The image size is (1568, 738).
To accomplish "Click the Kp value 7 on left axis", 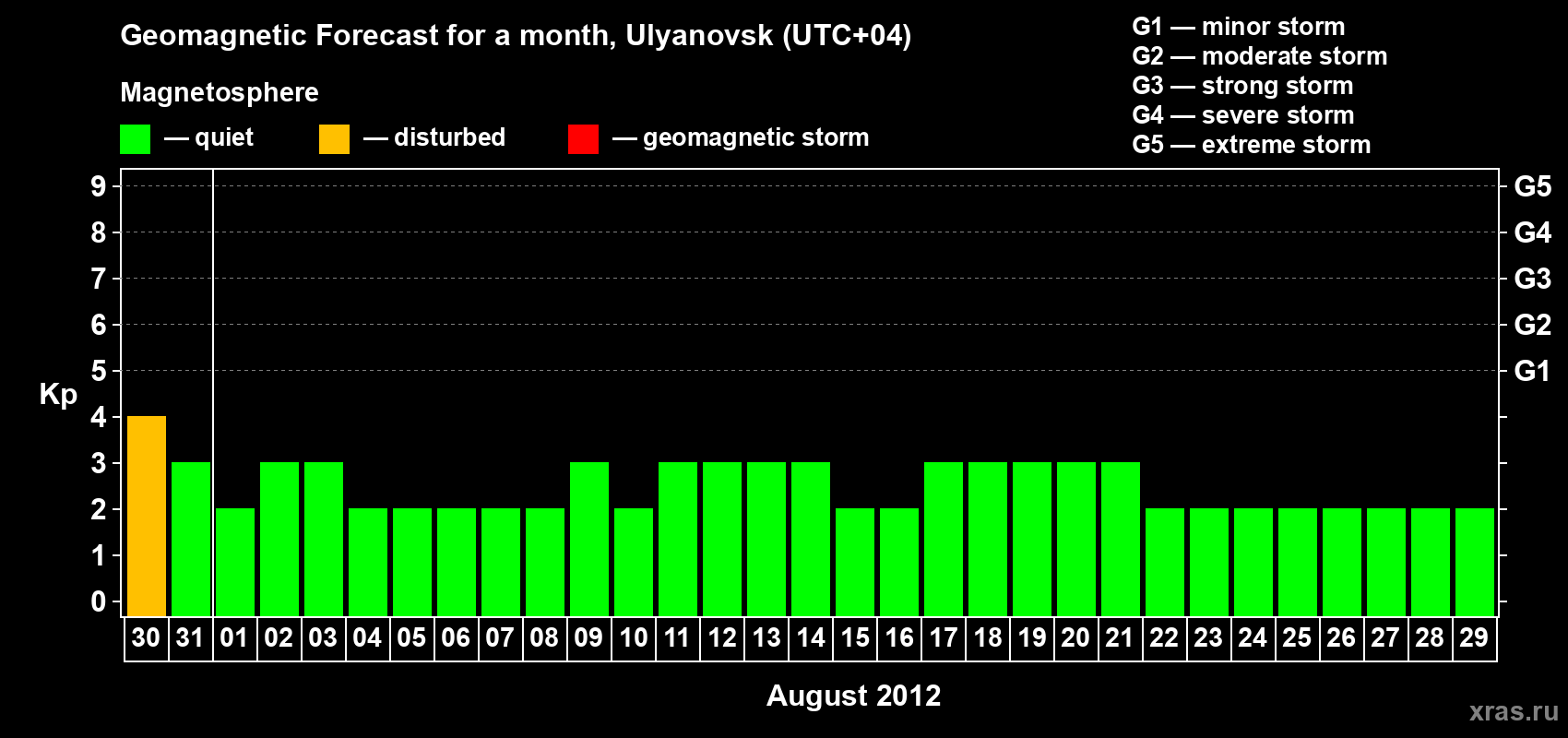I will (x=99, y=279).
